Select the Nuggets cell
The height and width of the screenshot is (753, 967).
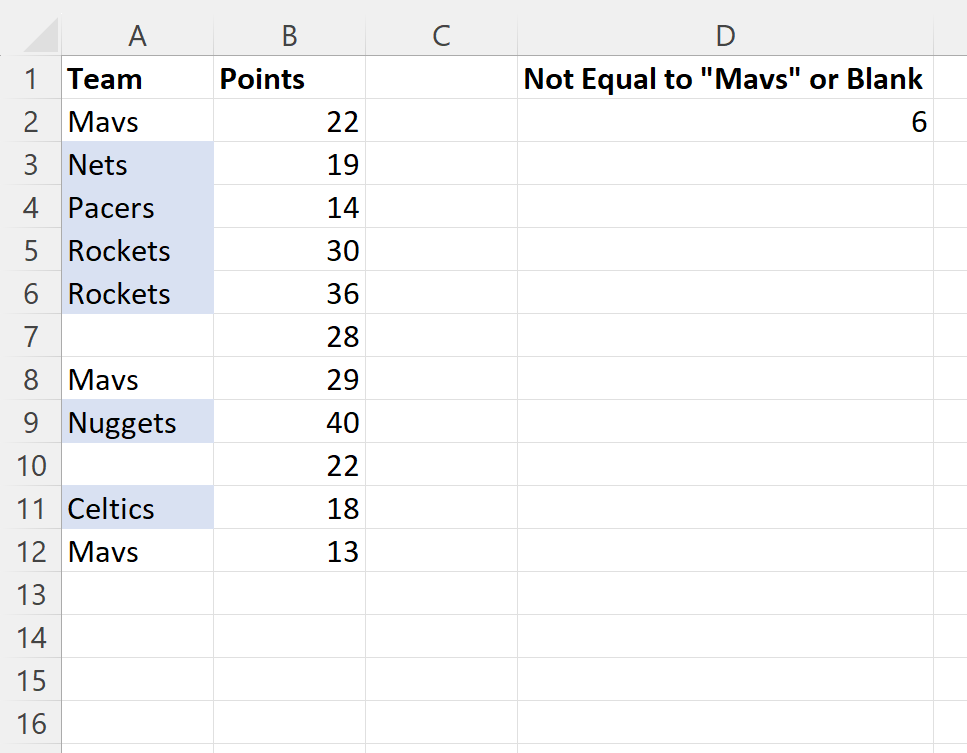138,422
